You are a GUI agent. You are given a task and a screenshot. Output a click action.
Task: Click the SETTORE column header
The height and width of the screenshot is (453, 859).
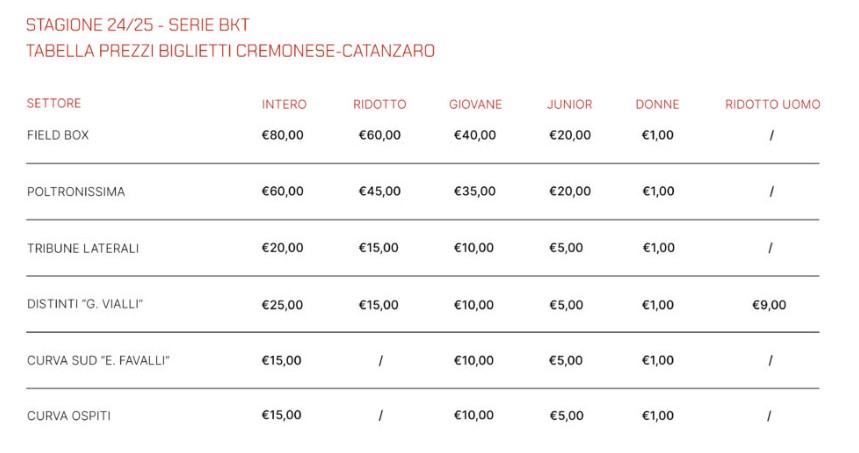tap(54, 103)
